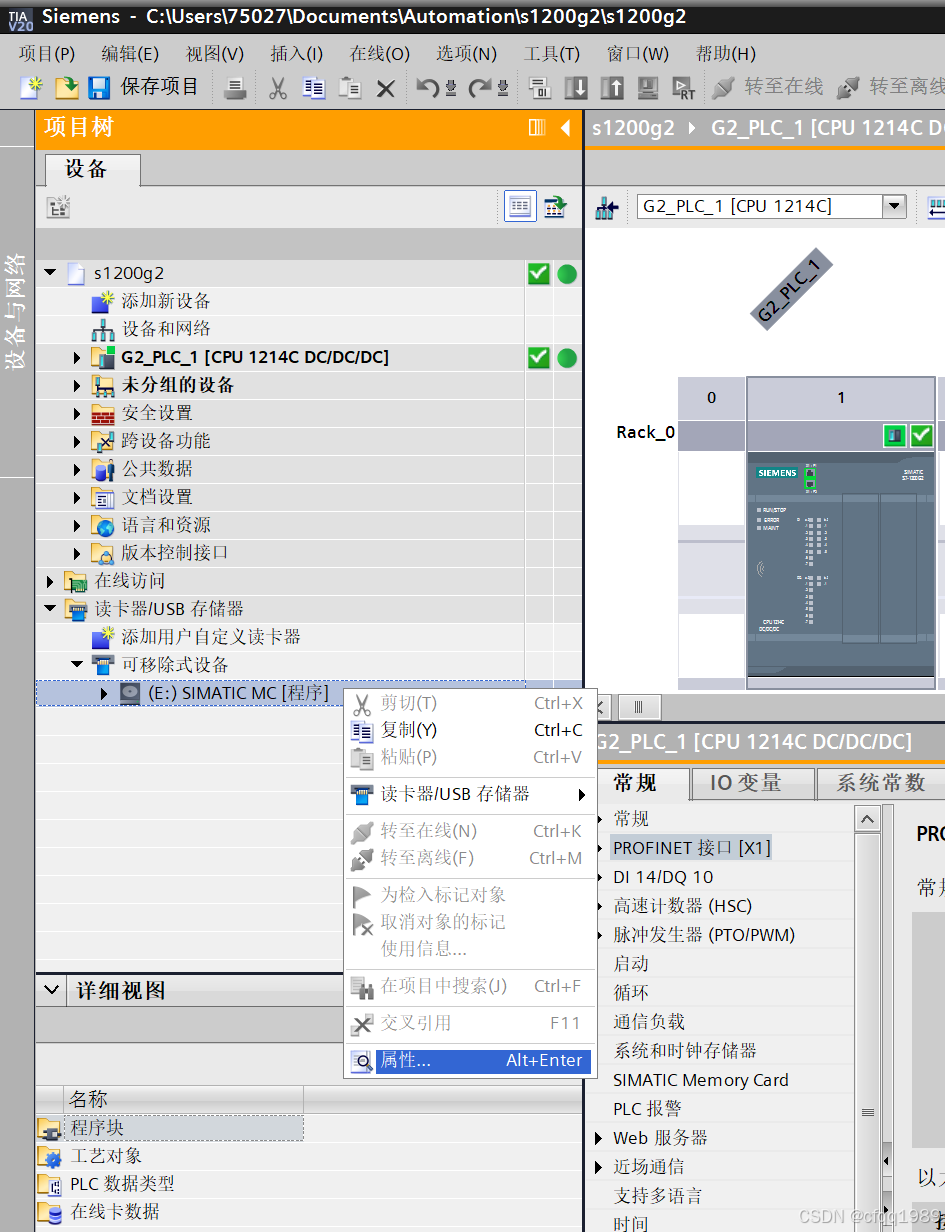Click the green checkmark on G2_PLC_1 row

coord(539,357)
